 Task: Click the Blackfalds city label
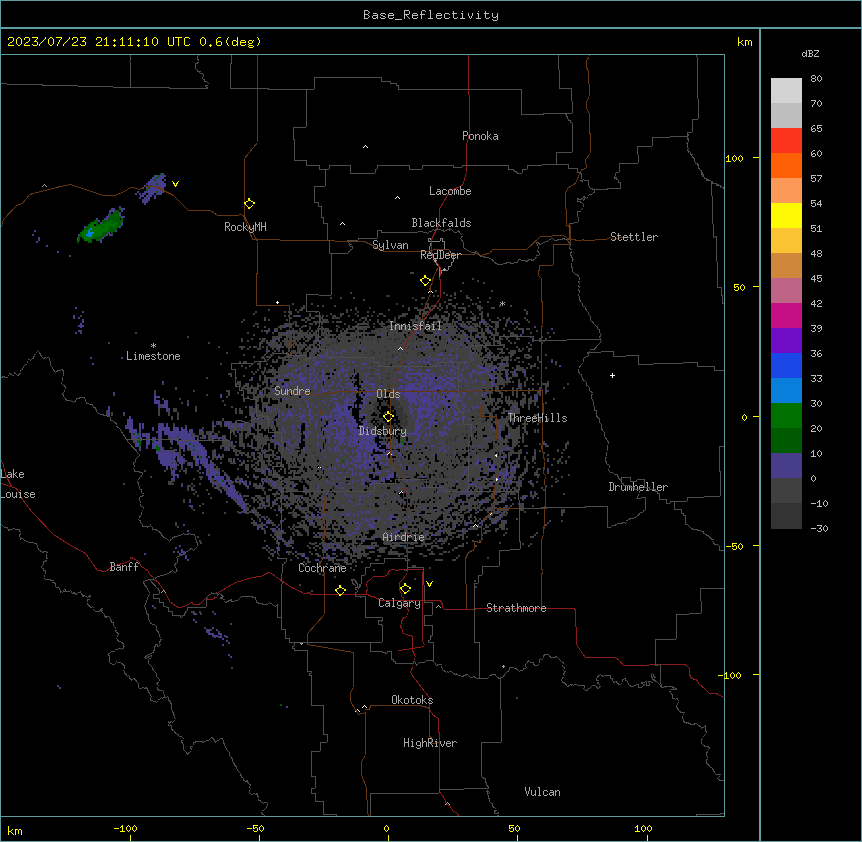(441, 223)
